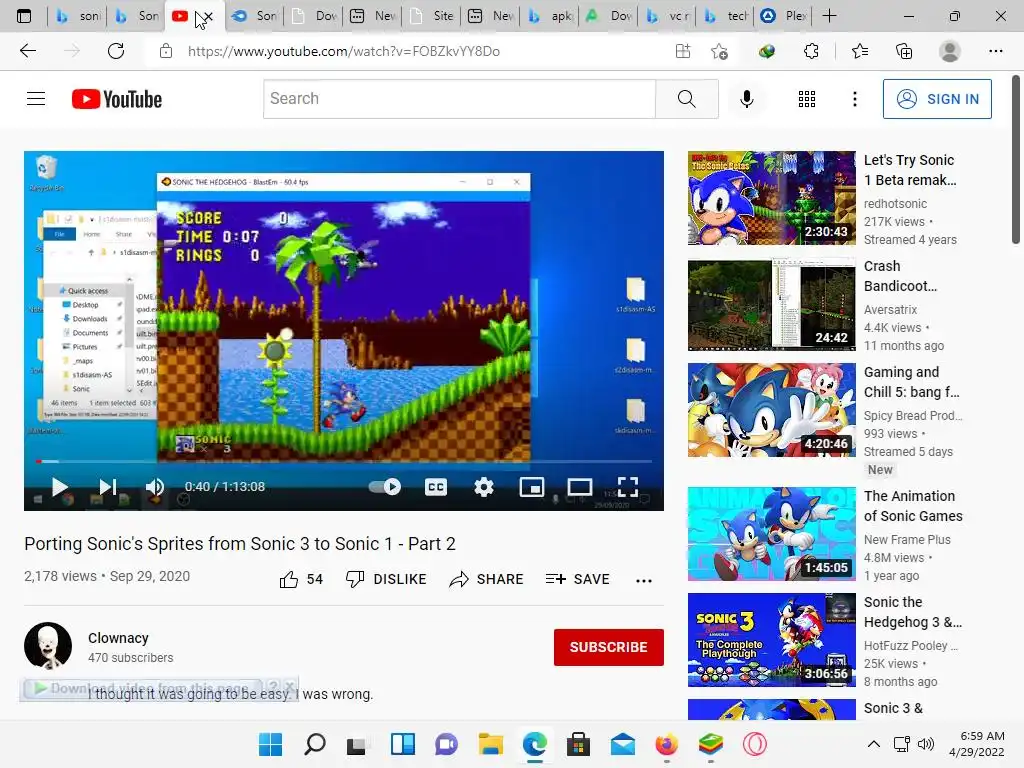The height and width of the screenshot is (768, 1024).
Task: Open the Favorites list
Action: (859, 51)
